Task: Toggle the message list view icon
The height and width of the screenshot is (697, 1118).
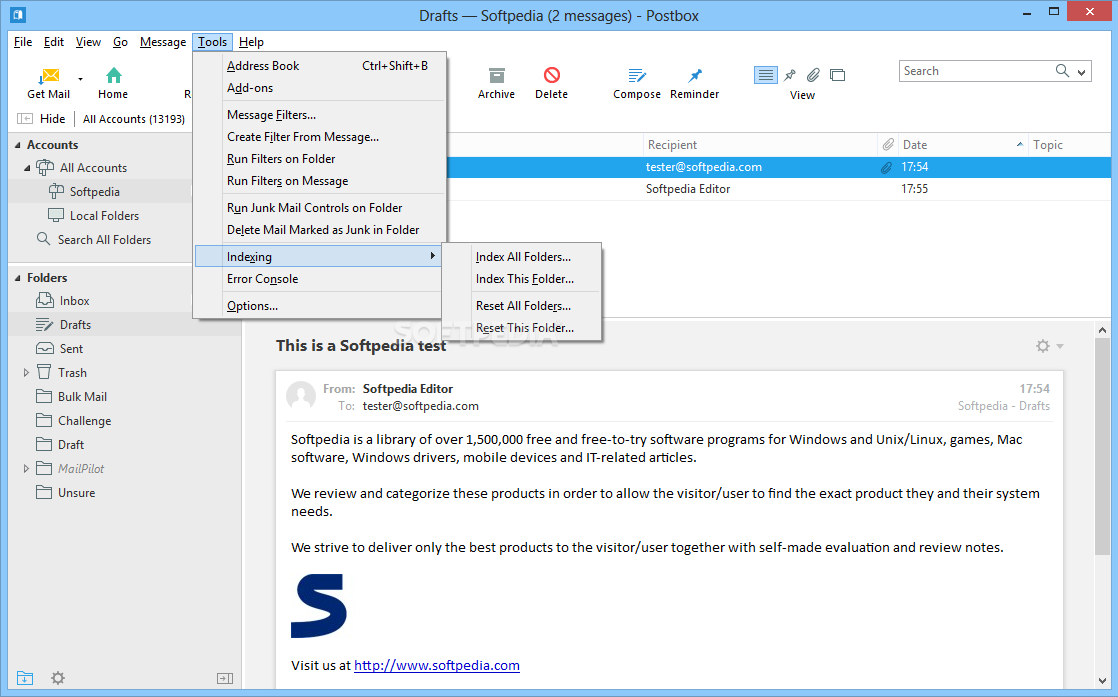Action: [766, 75]
